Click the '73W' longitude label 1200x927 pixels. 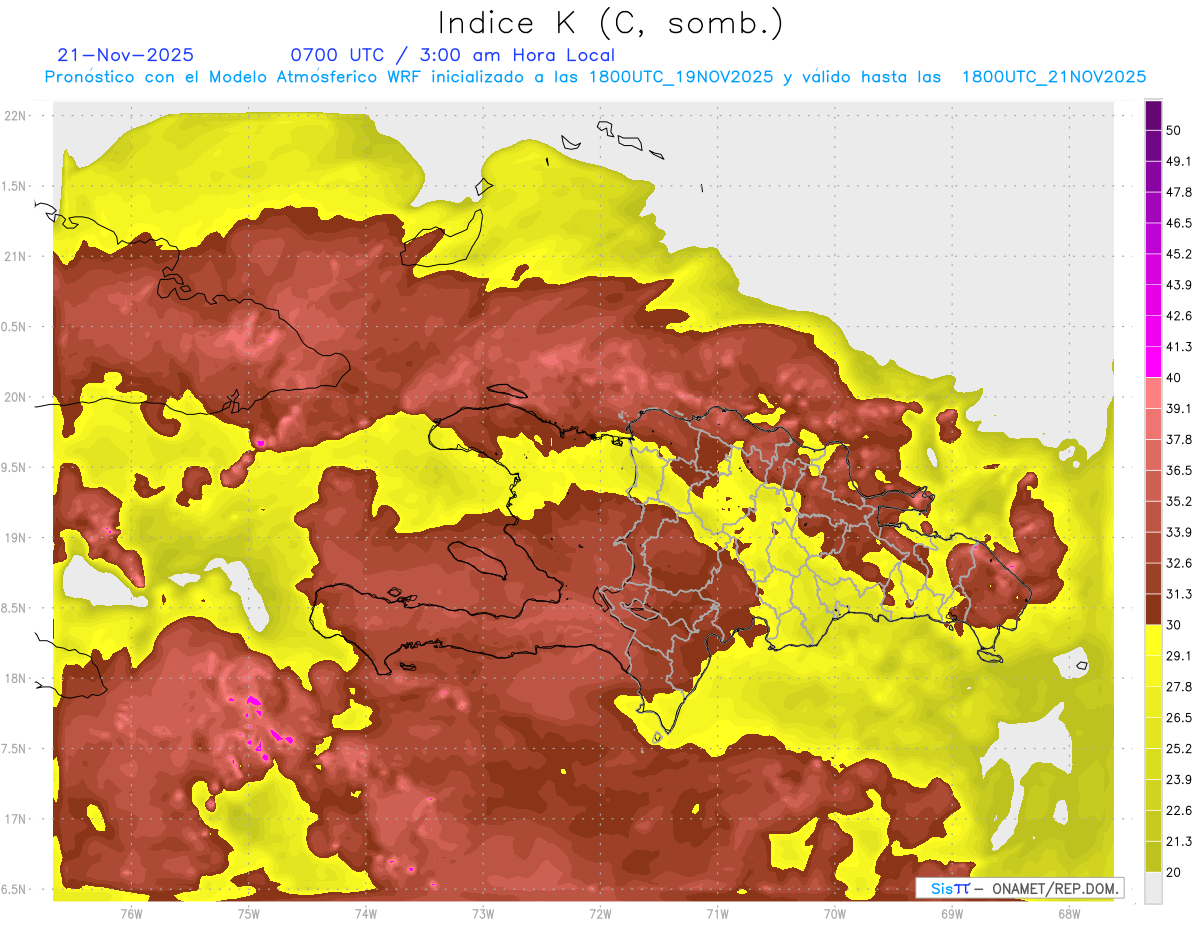[x=483, y=914]
